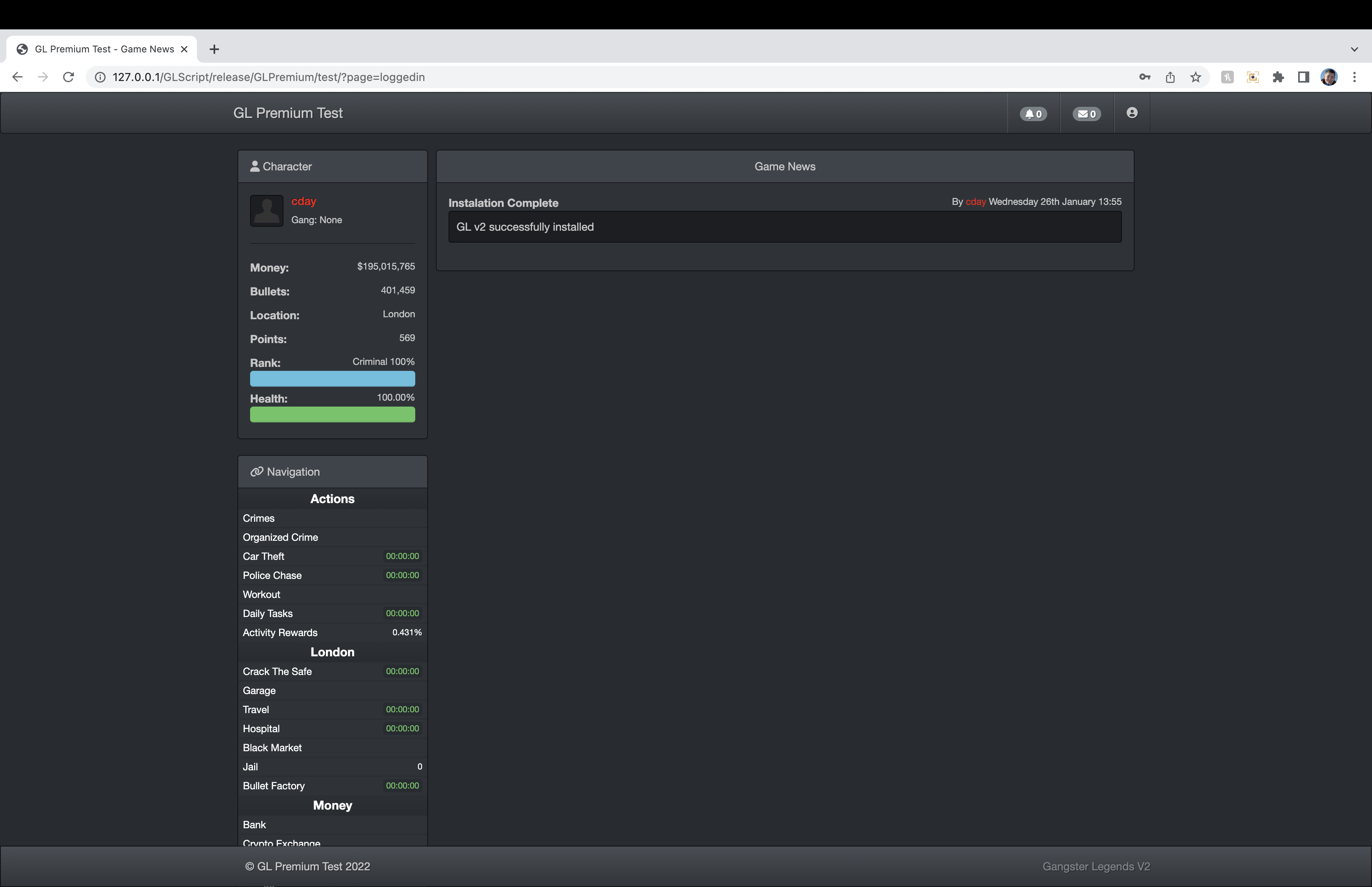Screen dimensions: 1372x887
Task: Click the user account profile icon
Action: pos(1132,113)
